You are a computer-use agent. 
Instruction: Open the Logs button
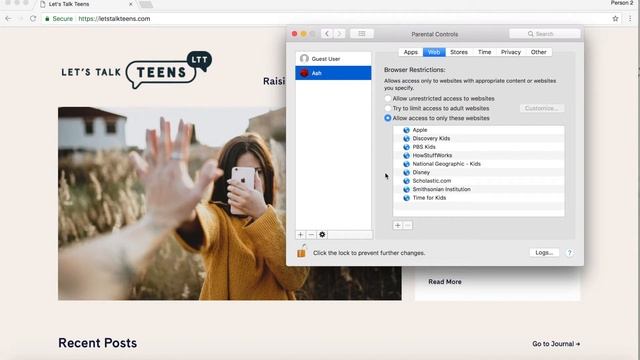(544, 253)
